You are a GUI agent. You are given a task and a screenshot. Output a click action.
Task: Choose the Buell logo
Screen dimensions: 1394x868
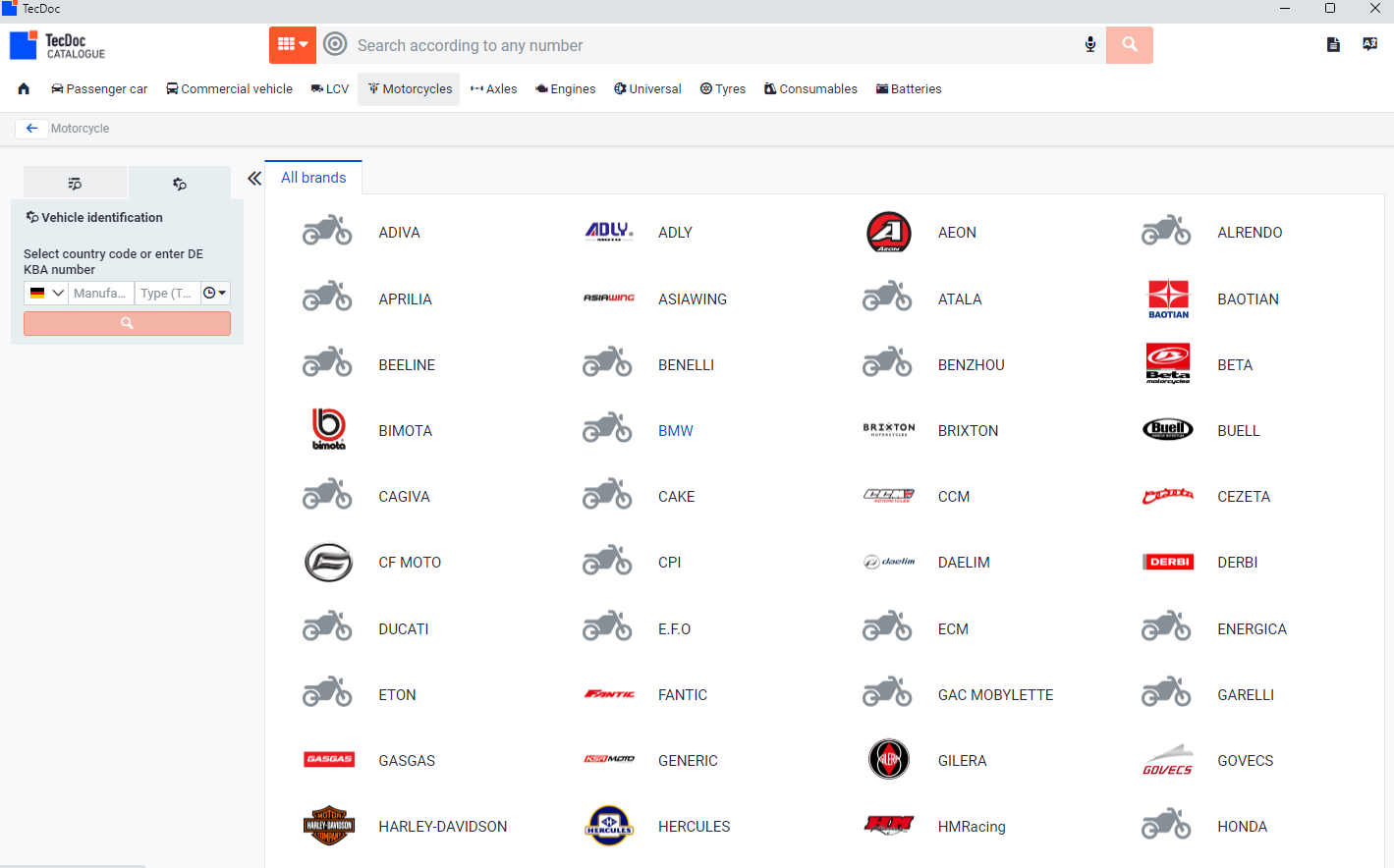point(1168,429)
